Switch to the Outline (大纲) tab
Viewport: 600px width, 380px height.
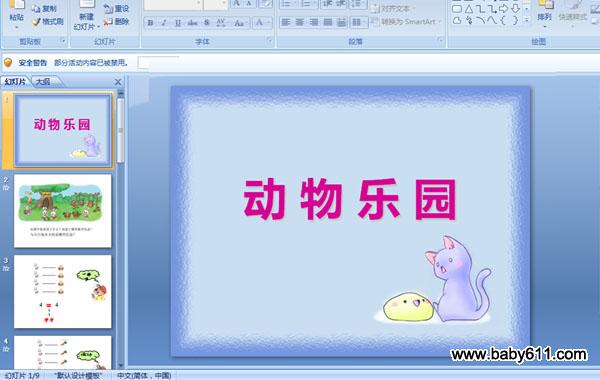(x=43, y=82)
